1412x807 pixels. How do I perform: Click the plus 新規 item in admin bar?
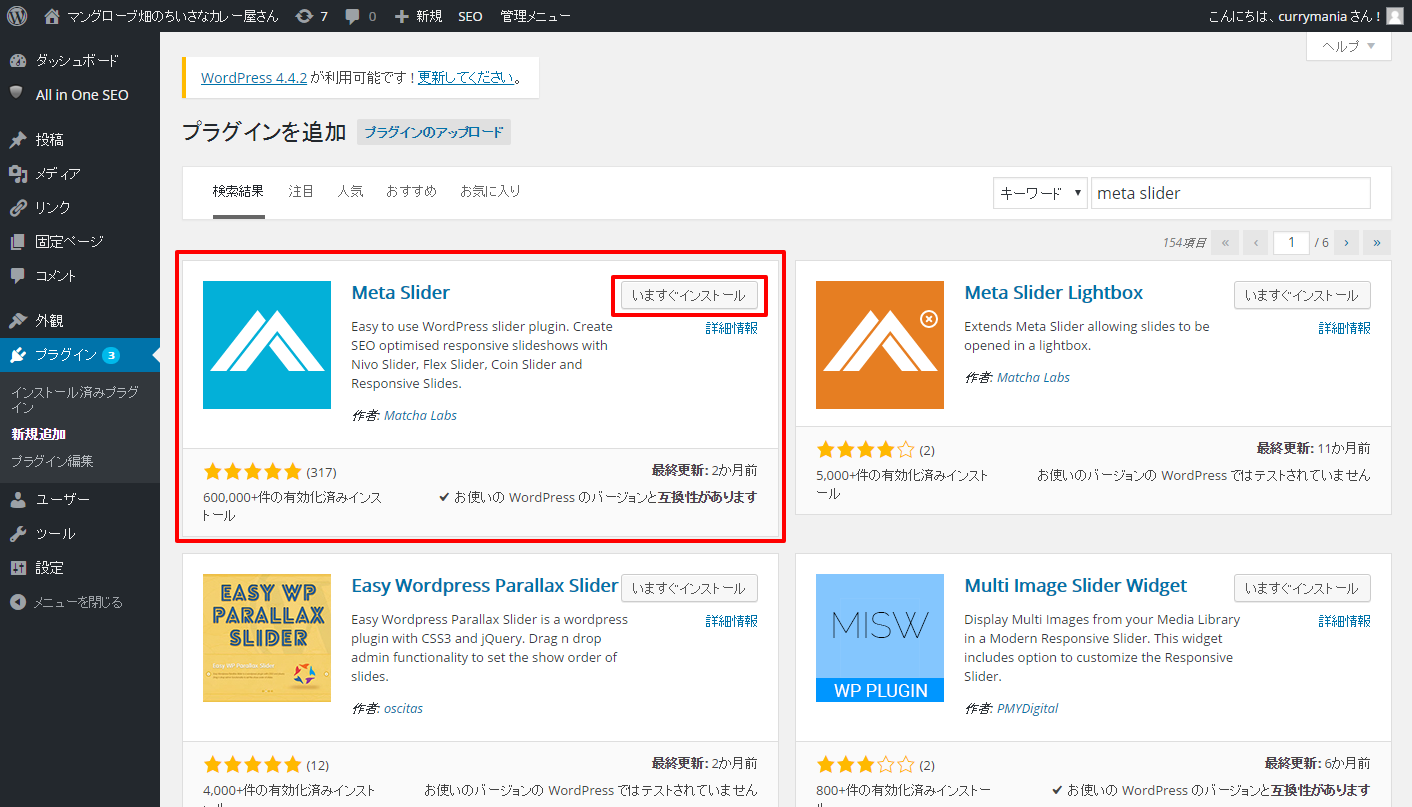418,16
